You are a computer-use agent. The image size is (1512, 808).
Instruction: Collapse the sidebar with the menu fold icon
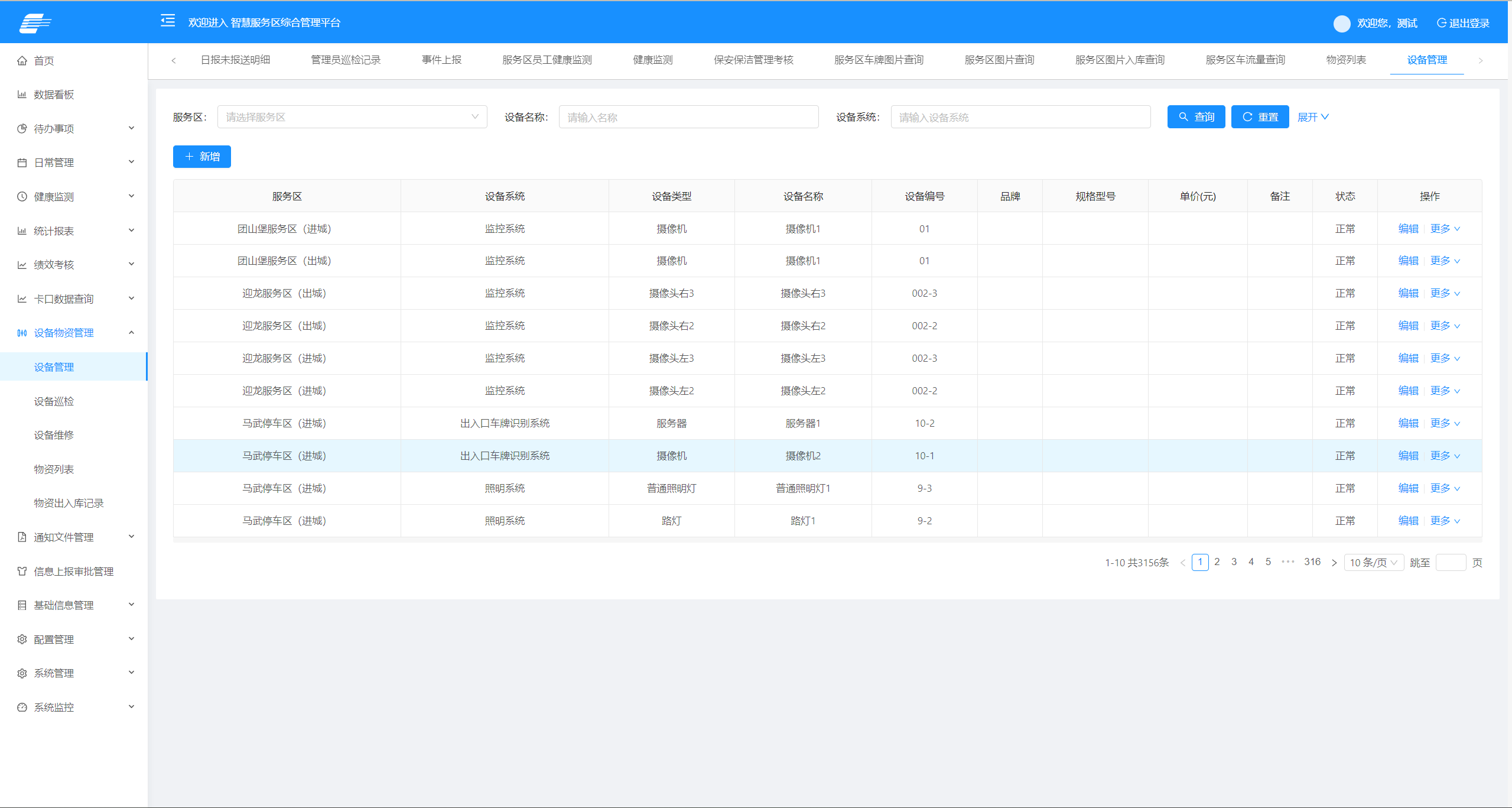(x=168, y=21)
